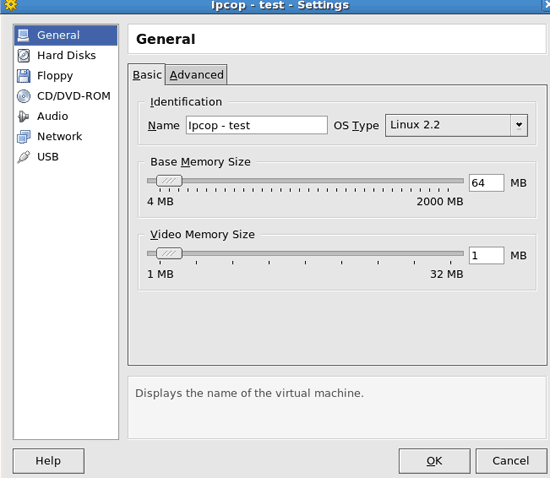Click the 2000 MB maximum label

click(x=440, y=202)
